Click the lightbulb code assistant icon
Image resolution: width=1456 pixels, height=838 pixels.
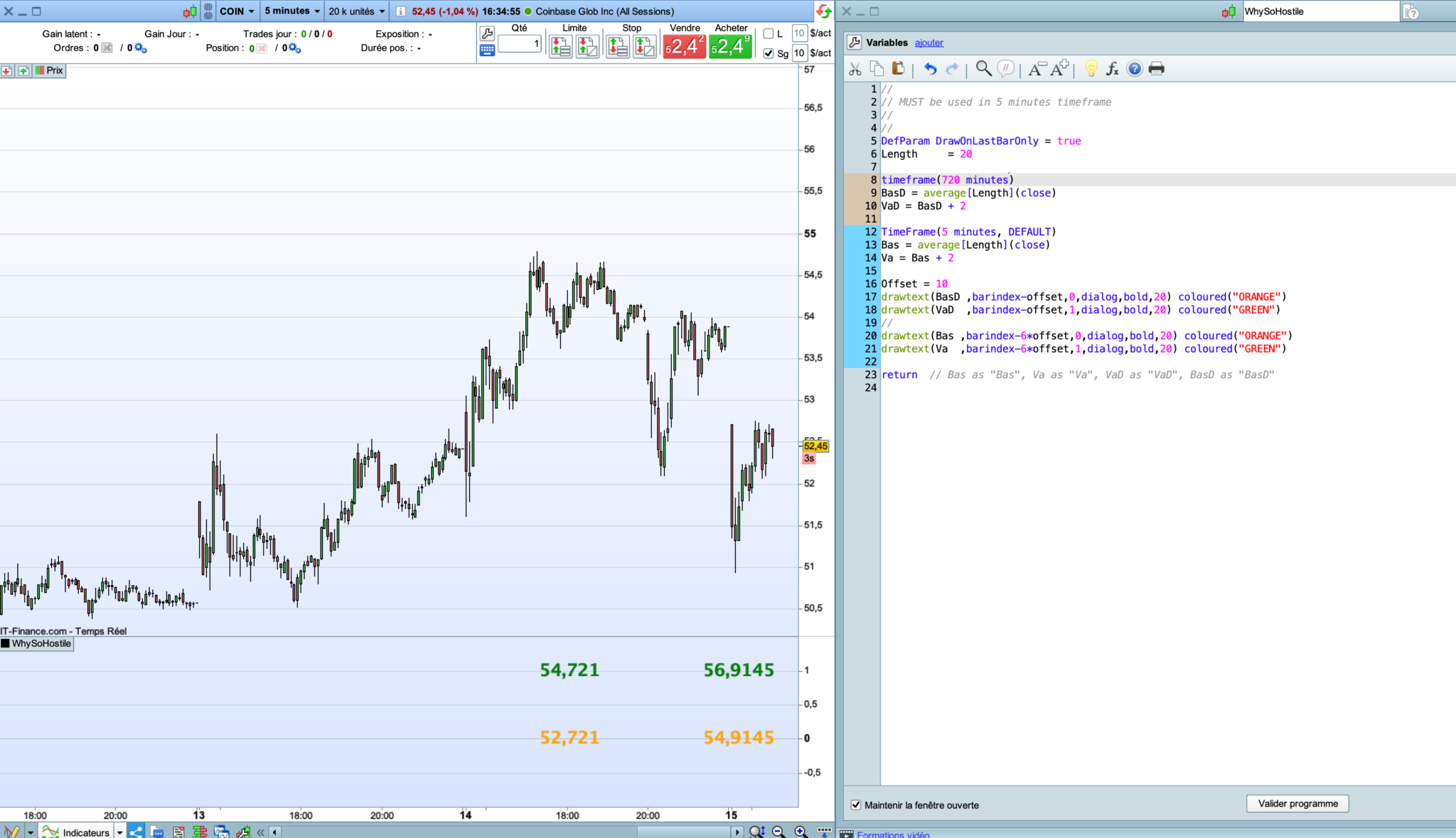[x=1091, y=68]
